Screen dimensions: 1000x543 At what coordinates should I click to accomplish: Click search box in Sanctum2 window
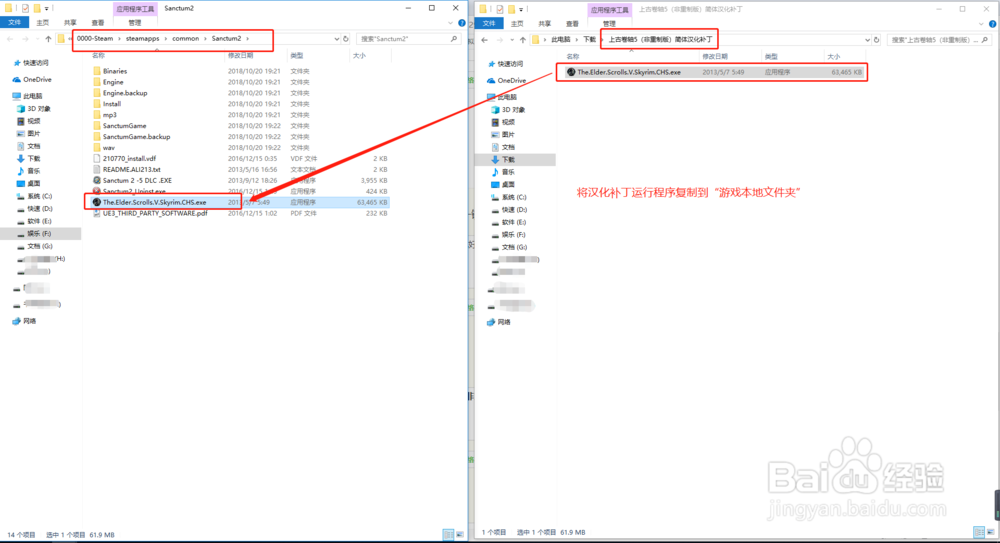408,39
